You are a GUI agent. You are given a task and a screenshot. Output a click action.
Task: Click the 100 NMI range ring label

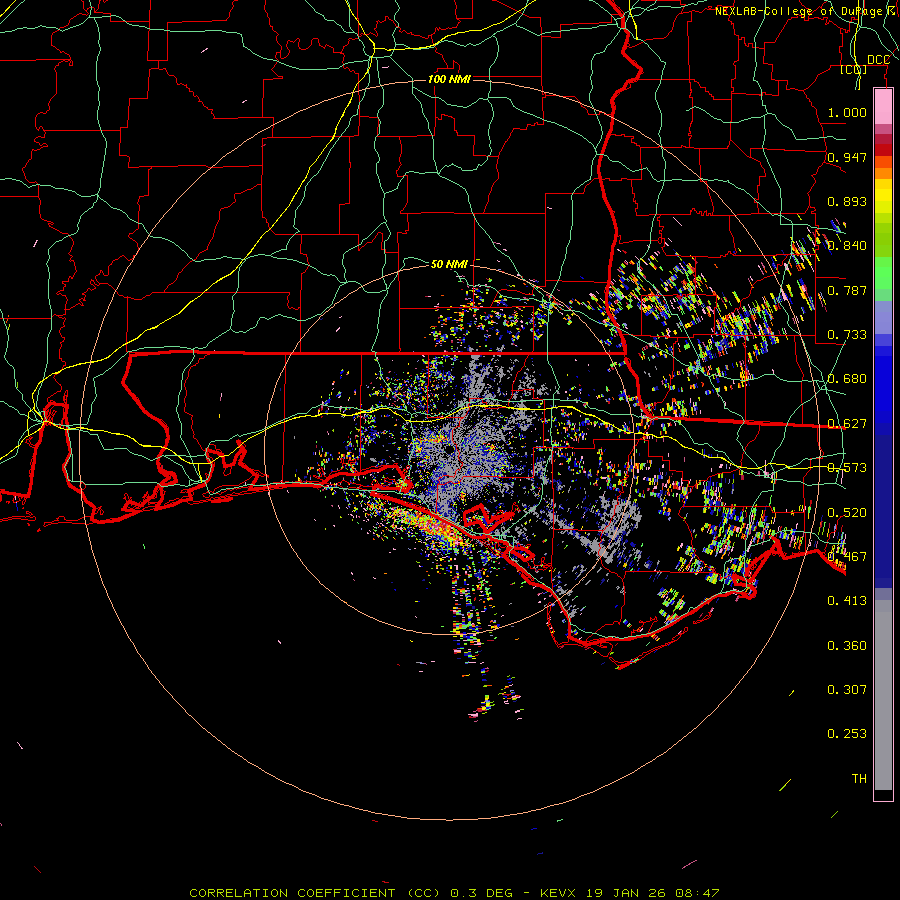pyautogui.click(x=449, y=79)
